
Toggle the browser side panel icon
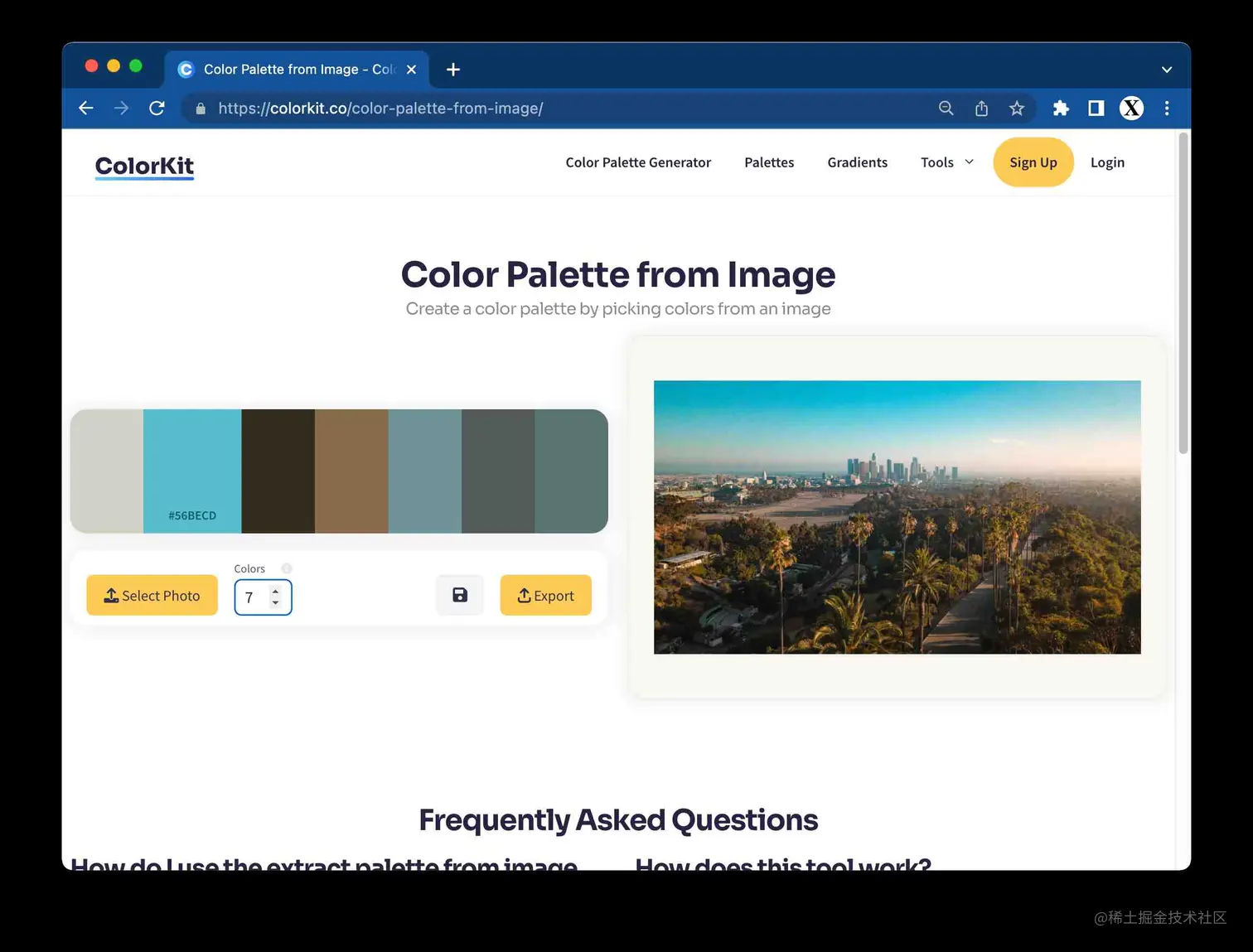coord(1096,108)
